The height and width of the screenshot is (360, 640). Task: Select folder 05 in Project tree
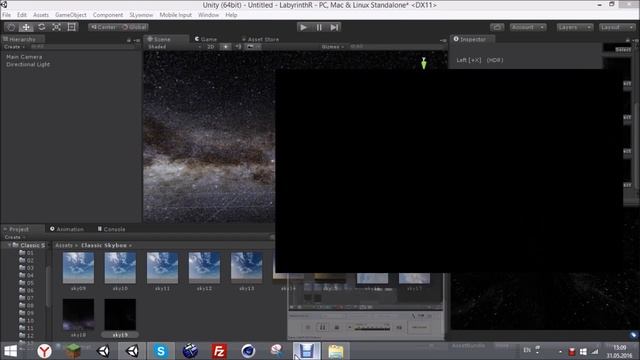point(27,283)
